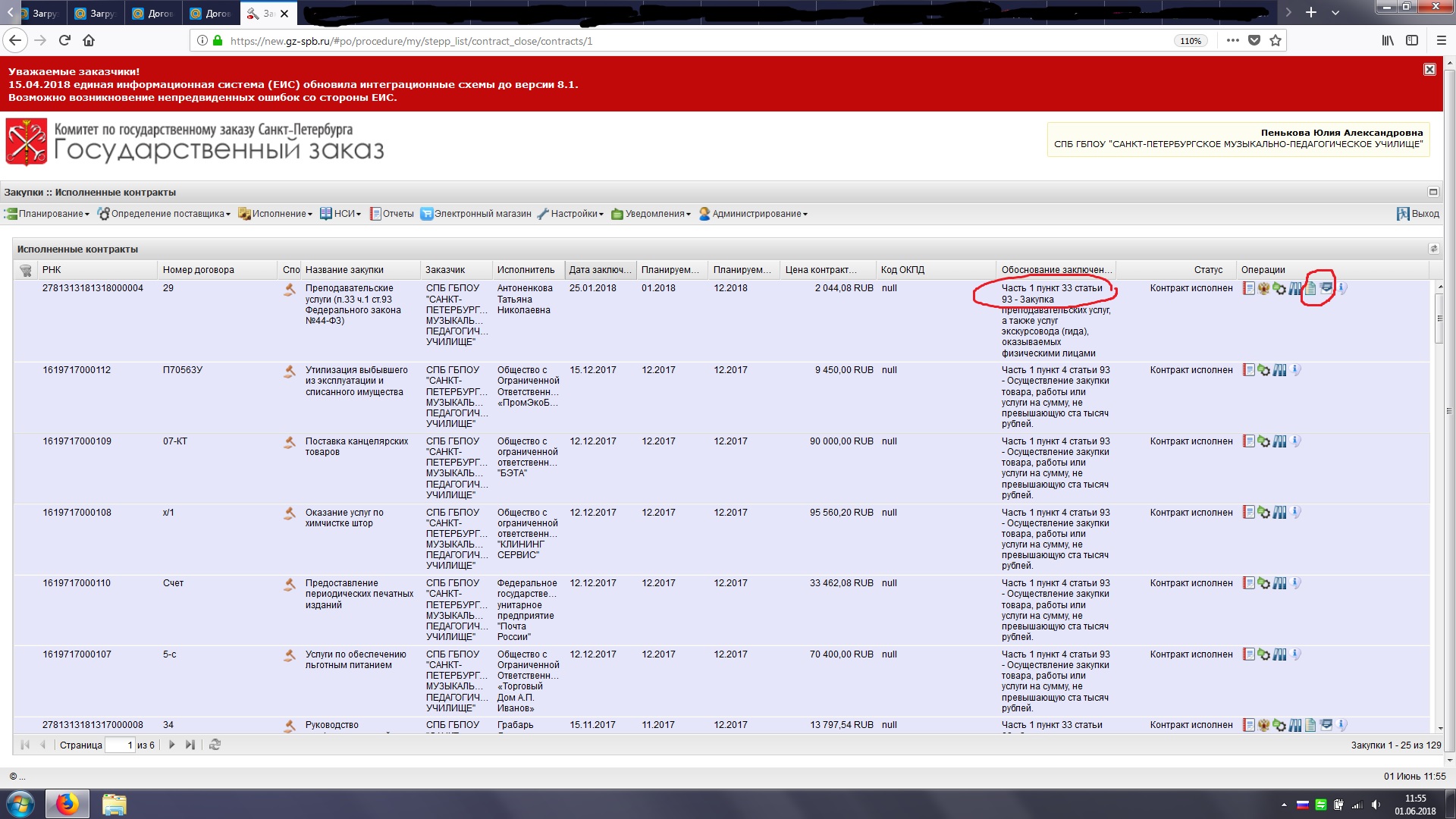
Task: Open contract card icon for contract 29
Action: point(1248,288)
